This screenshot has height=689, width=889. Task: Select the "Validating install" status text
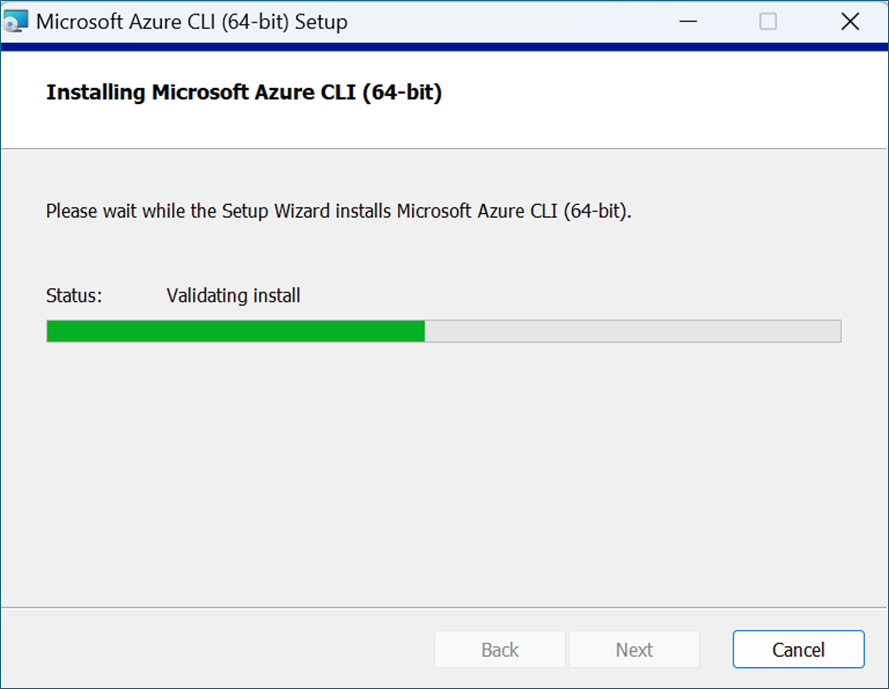tap(233, 295)
